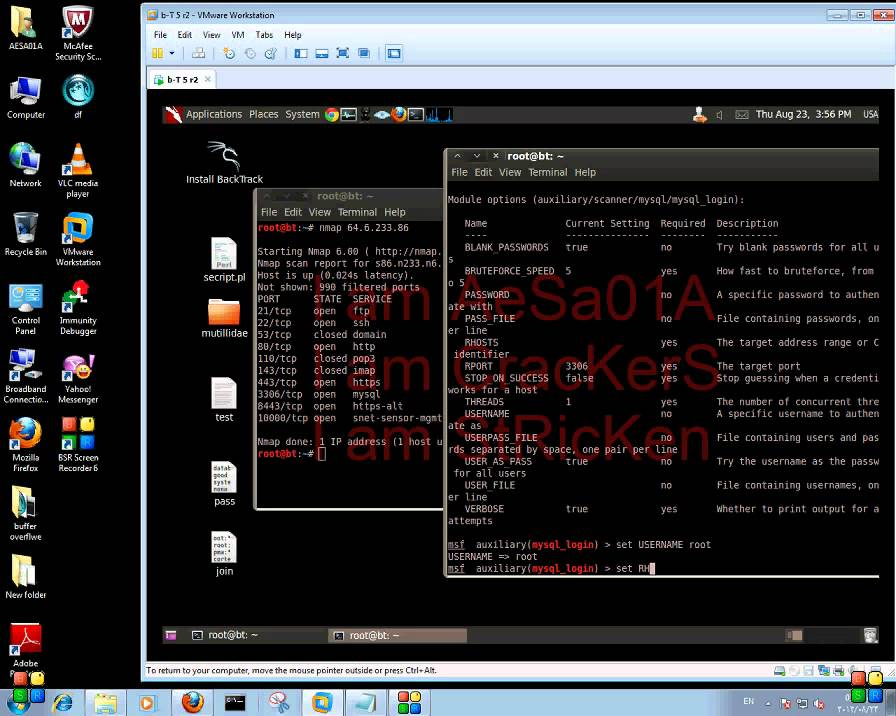Open the VMware power dropdown arrow
Image resolution: width=896 pixels, height=716 pixels.
click(x=172, y=53)
